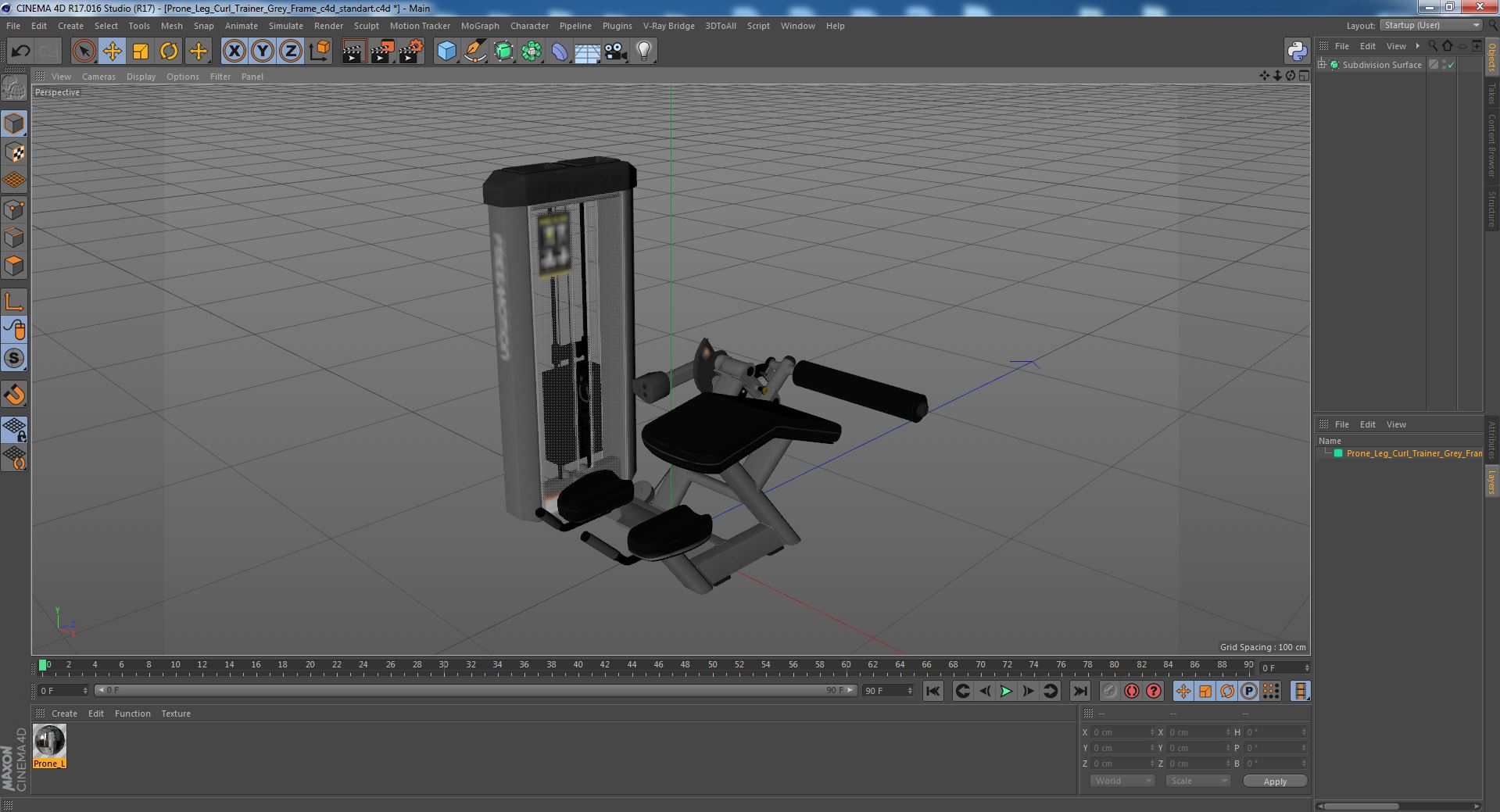Go to start of animation
Image resolution: width=1500 pixels, height=812 pixels.
(x=933, y=691)
